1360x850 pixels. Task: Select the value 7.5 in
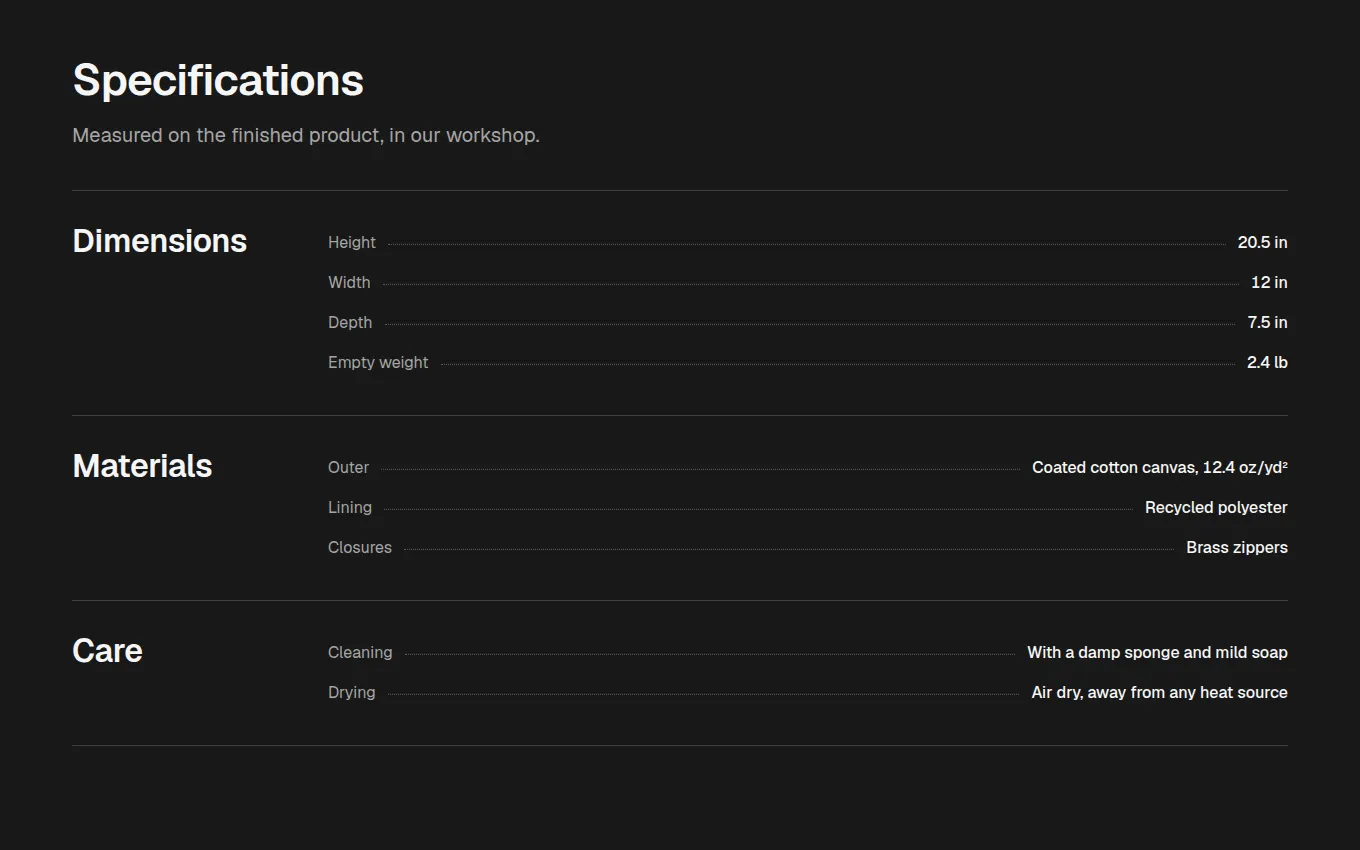(x=1267, y=322)
